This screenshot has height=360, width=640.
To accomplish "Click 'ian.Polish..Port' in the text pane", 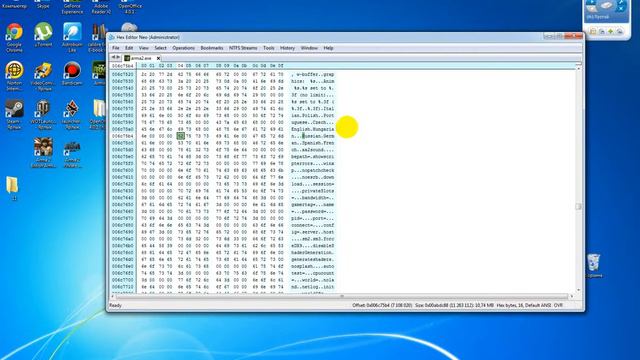I will [313, 116].
